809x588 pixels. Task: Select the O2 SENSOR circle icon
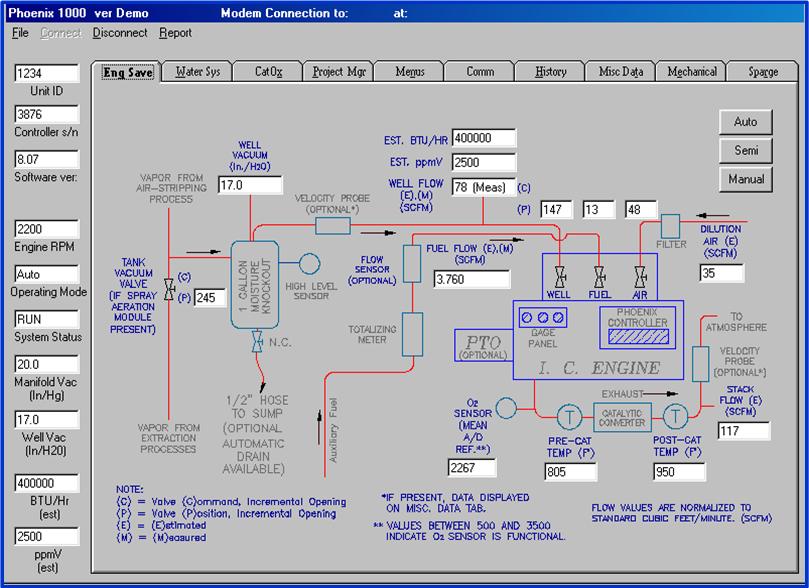pyautogui.click(x=507, y=408)
